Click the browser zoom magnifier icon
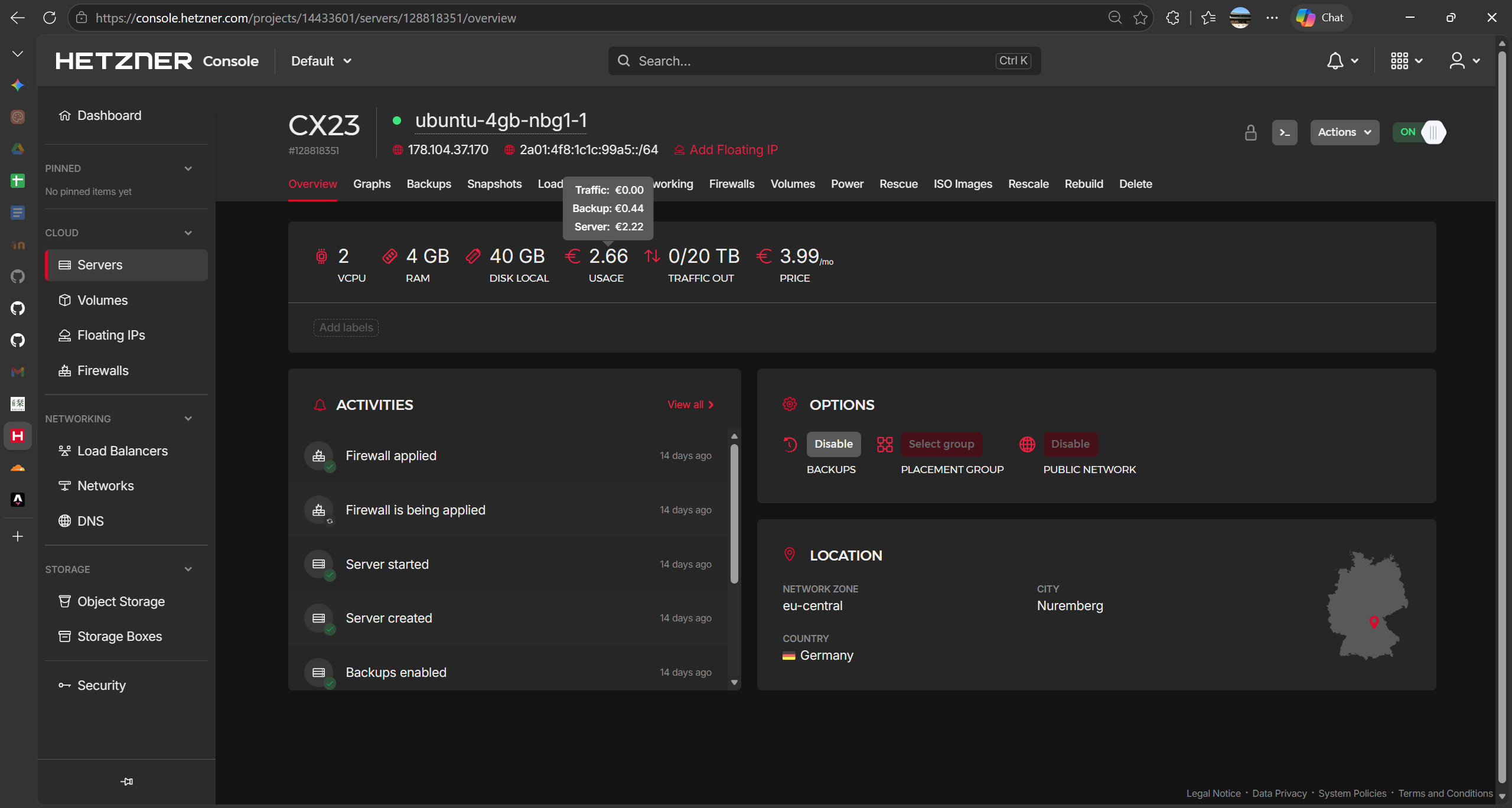The height and width of the screenshot is (808, 1512). tap(1115, 18)
